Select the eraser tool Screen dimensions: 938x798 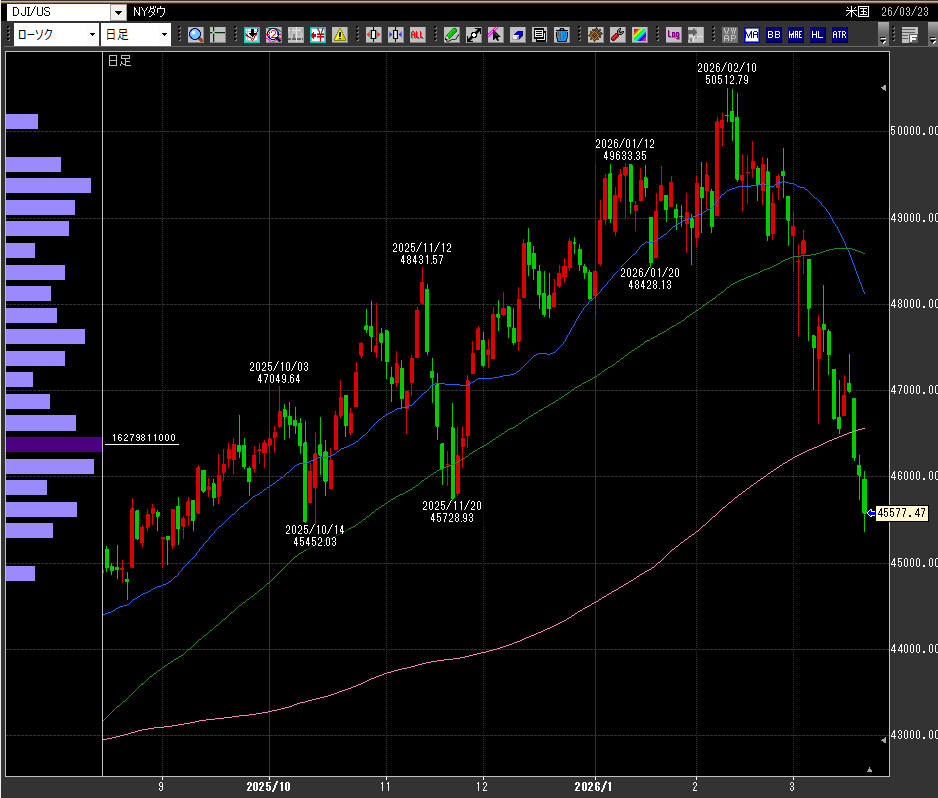click(x=517, y=35)
